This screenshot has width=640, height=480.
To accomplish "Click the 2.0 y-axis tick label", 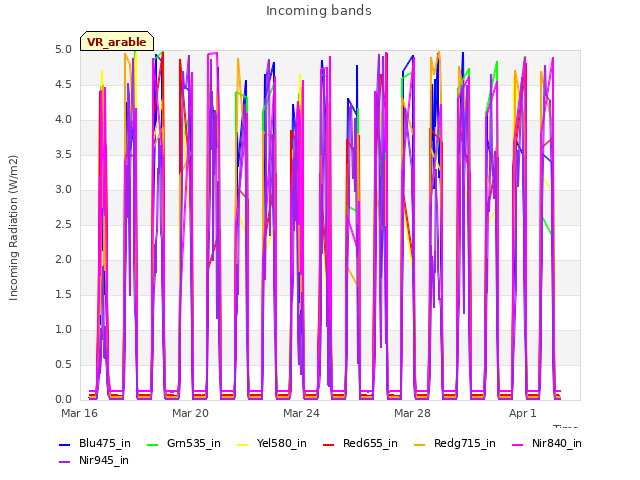I will click(63, 260).
